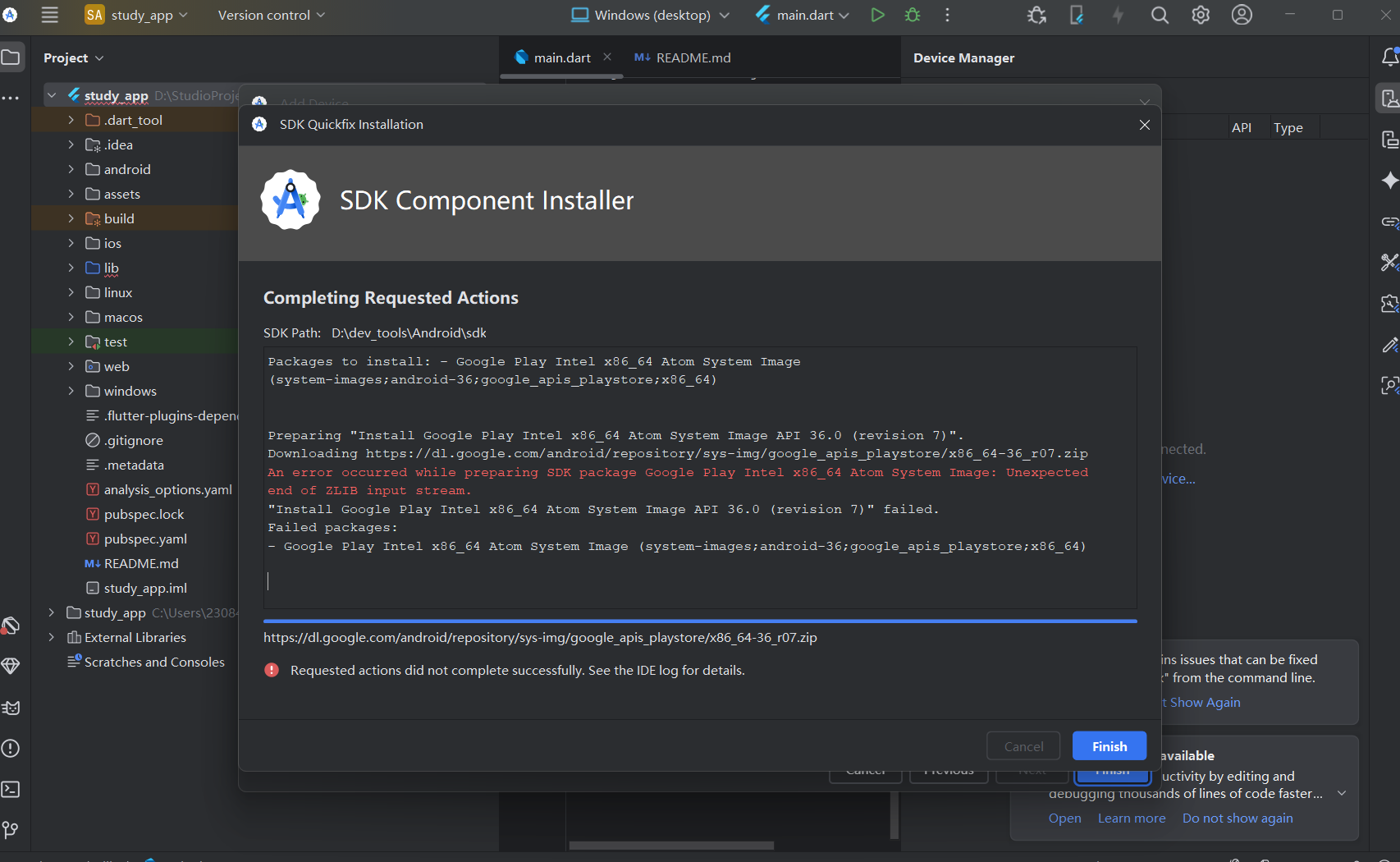Open IDE settings gear
This screenshot has height=862, width=1400.
point(1201,15)
